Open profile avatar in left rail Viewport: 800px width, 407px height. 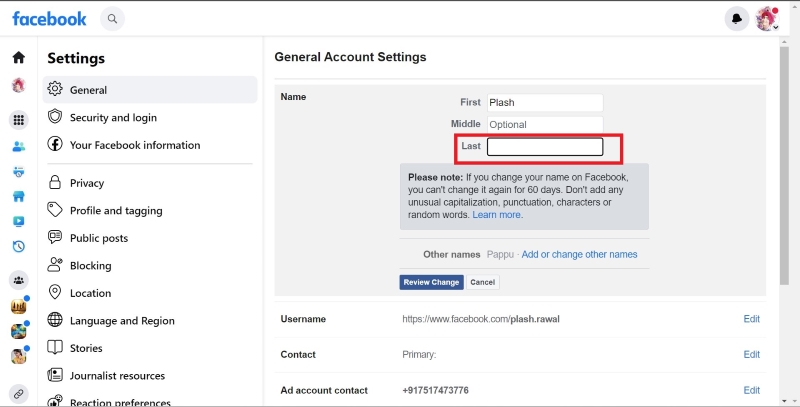point(19,85)
